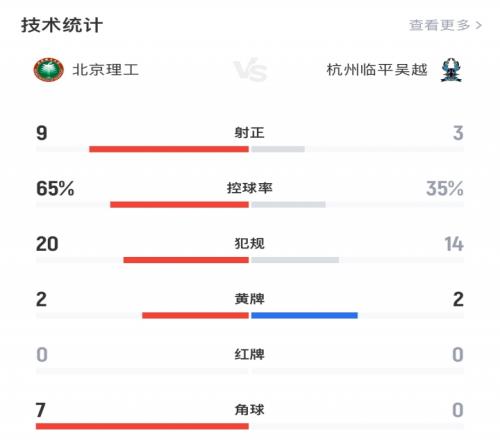Click the red 黄牌 bar
This screenshot has height=440, width=500.
(195, 315)
